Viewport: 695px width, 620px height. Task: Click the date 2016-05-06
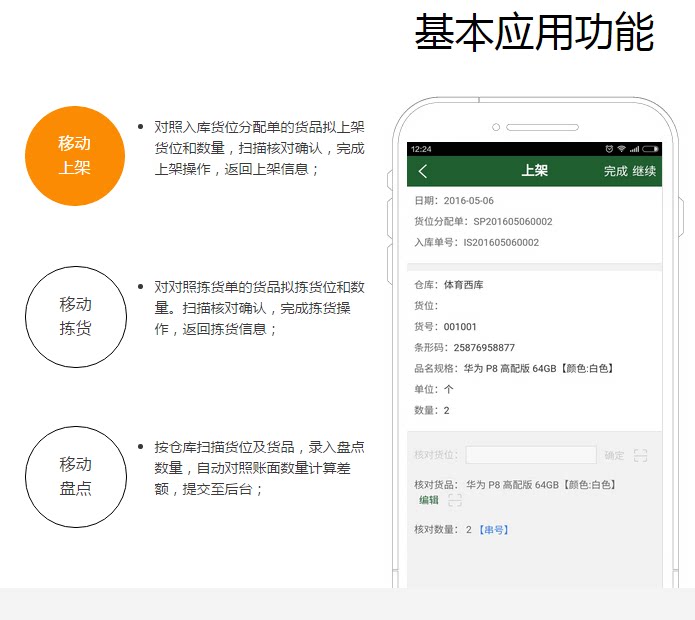(469, 201)
